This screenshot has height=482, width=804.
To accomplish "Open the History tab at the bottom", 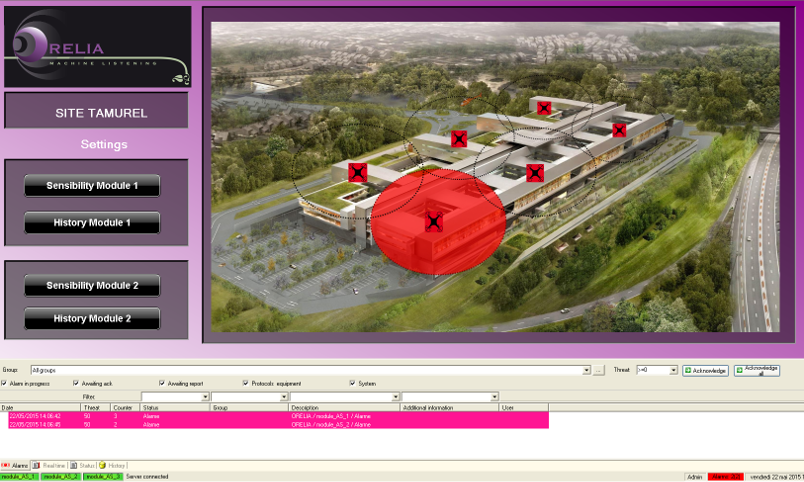I will 113,465.
